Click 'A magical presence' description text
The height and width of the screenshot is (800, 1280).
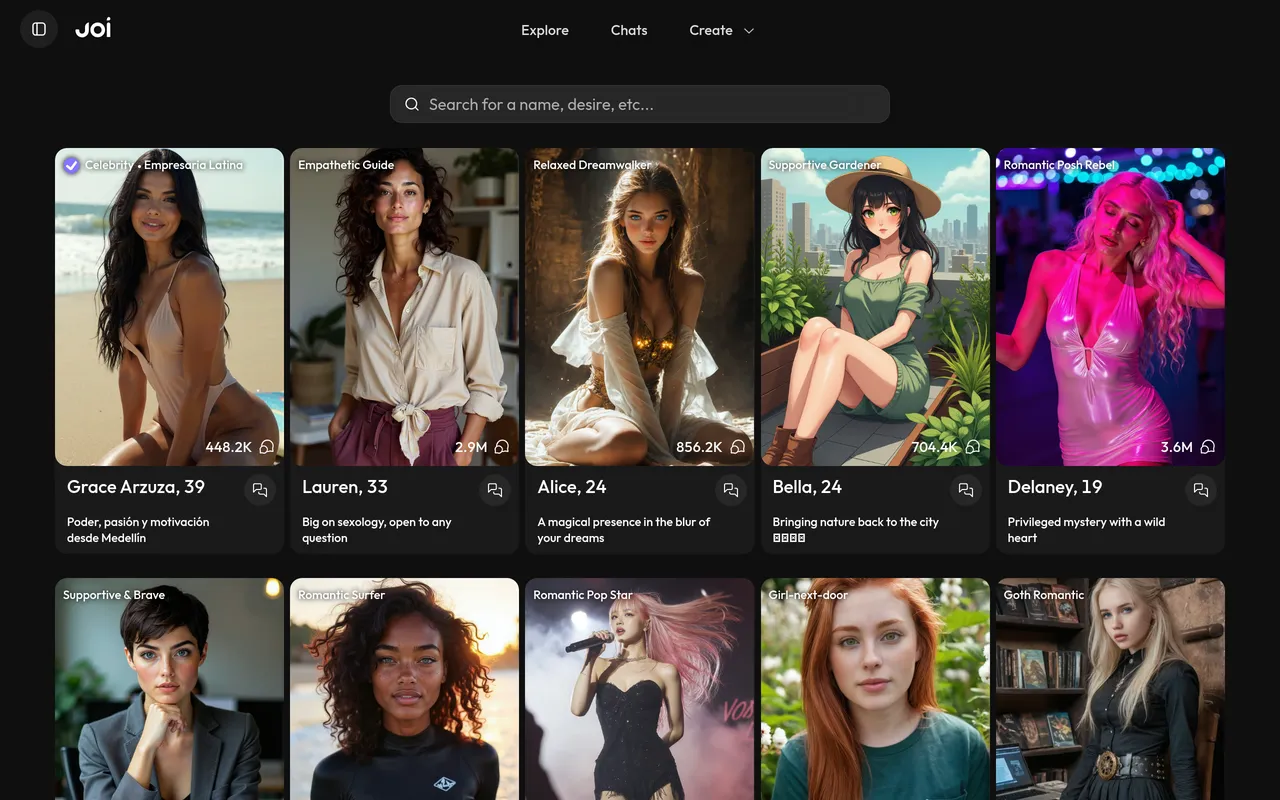(624, 530)
